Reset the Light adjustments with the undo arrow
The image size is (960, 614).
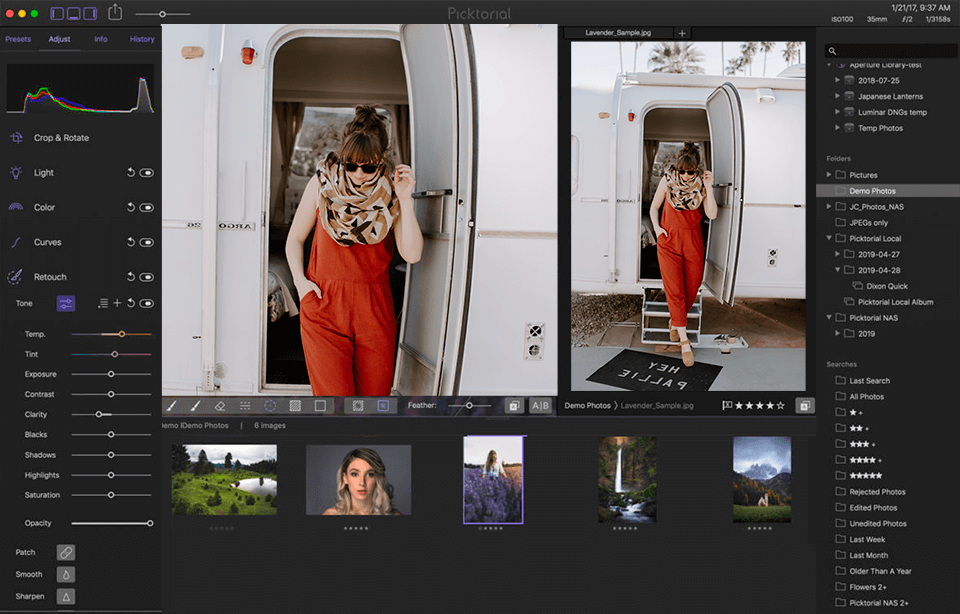(x=130, y=173)
